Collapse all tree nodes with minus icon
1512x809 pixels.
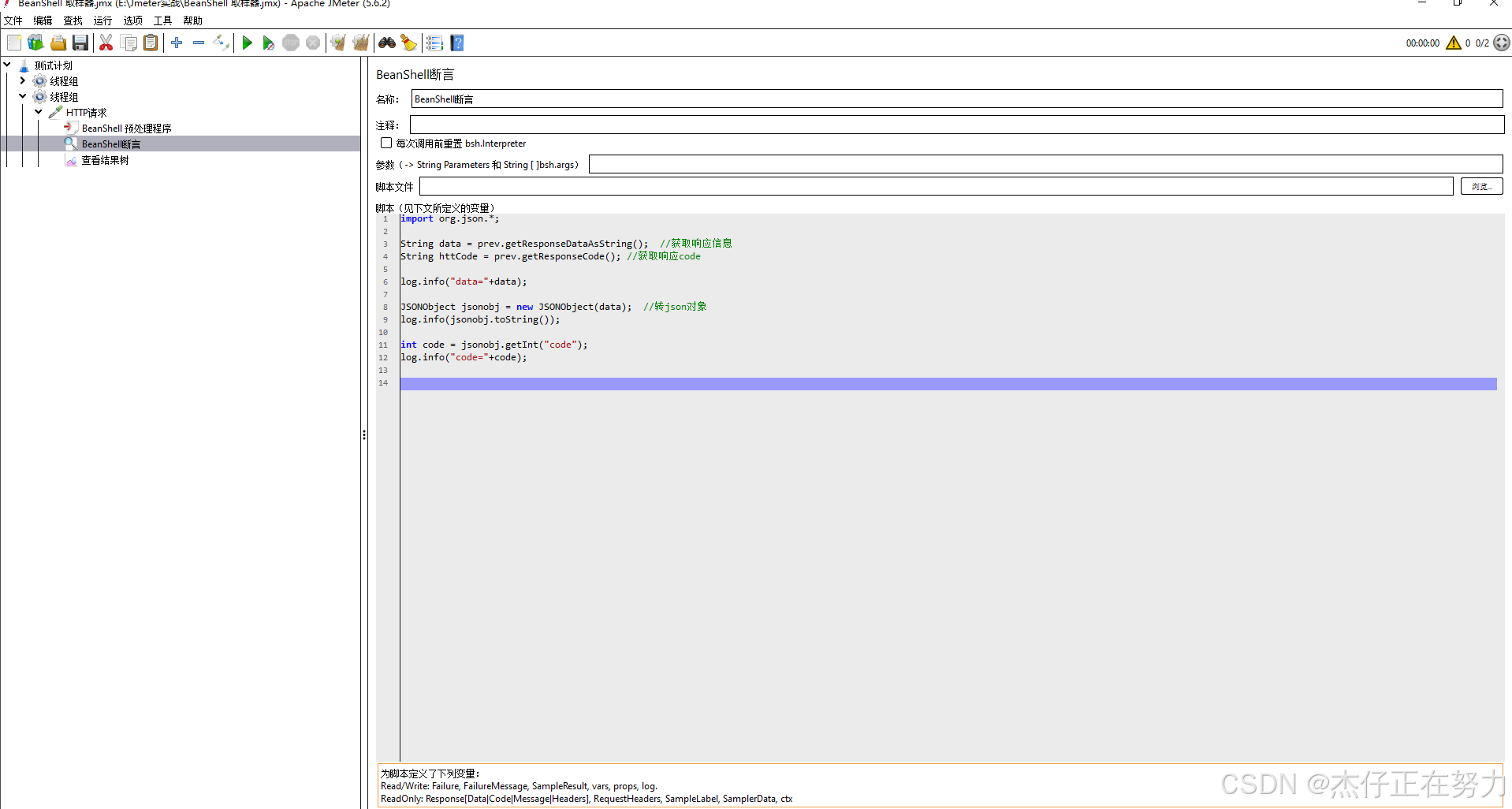click(x=199, y=43)
